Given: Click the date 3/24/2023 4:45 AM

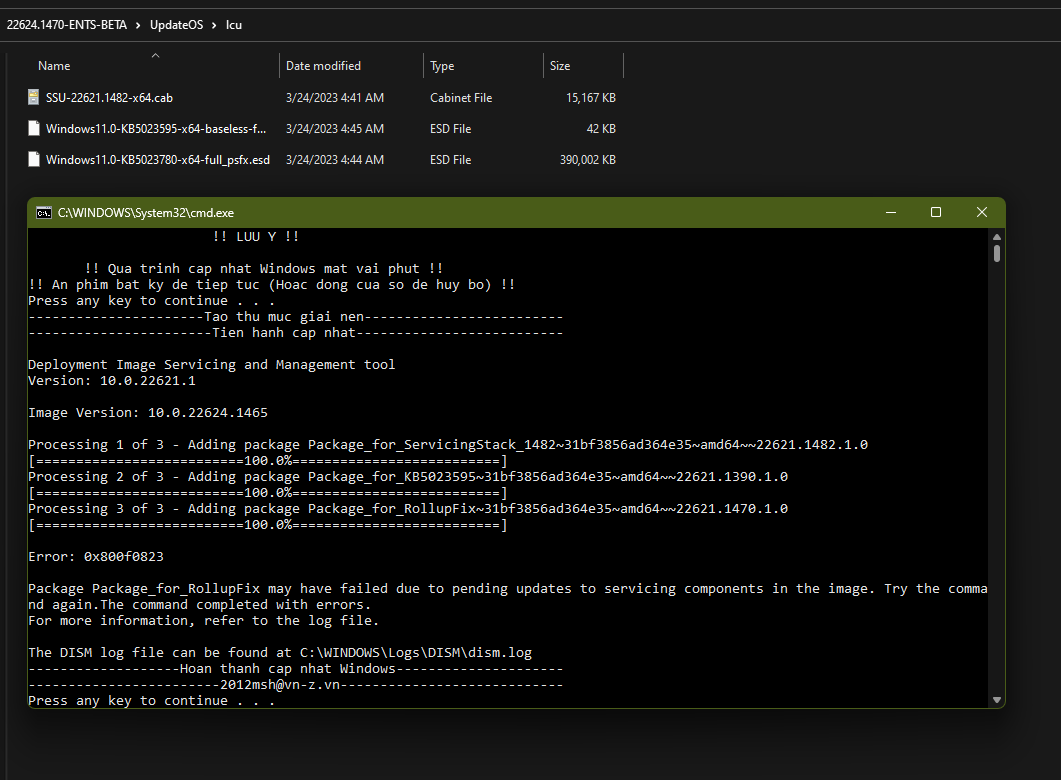Looking at the screenshot, I should pyautogui.click(x=334, y=129).
